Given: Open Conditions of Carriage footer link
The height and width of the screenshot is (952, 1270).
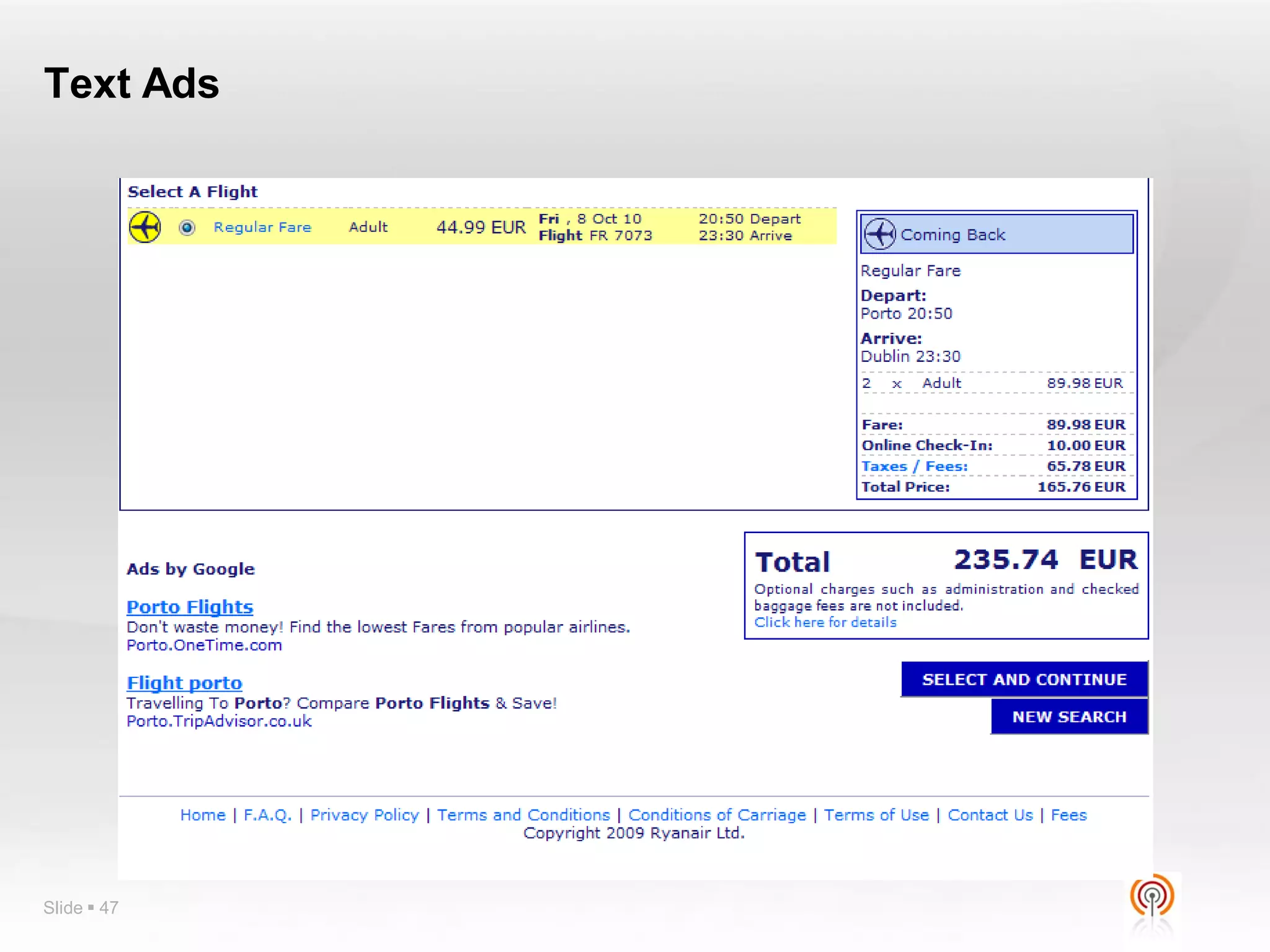Looking at the screenshot, I should [717, 815].
